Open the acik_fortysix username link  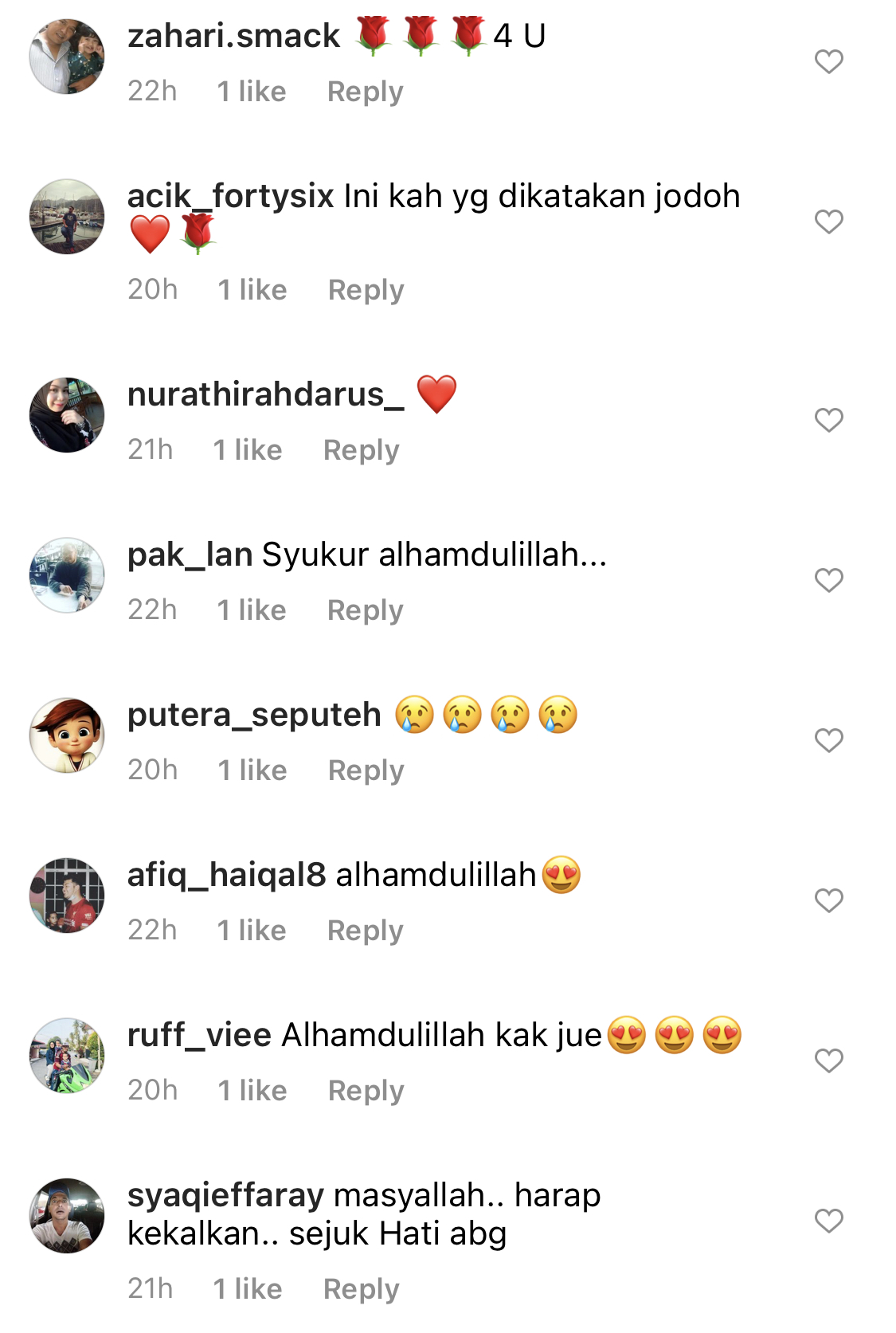point(231,196)
